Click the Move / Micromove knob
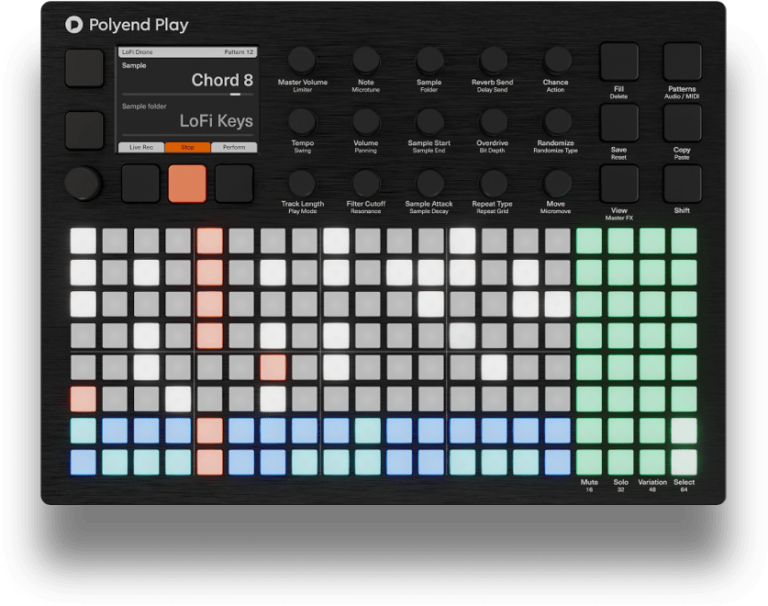This screenshot has width=768, height=606. coord(556,183)
